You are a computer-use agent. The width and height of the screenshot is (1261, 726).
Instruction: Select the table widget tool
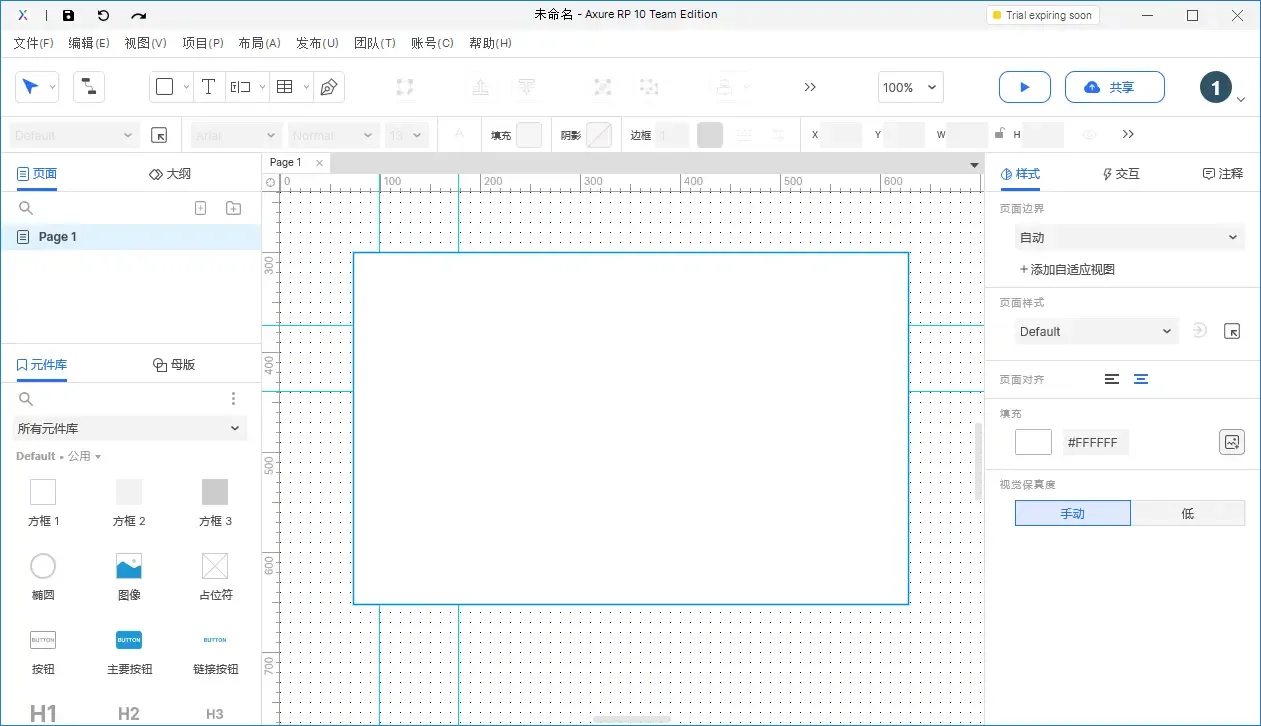click(x=284, y=87)
